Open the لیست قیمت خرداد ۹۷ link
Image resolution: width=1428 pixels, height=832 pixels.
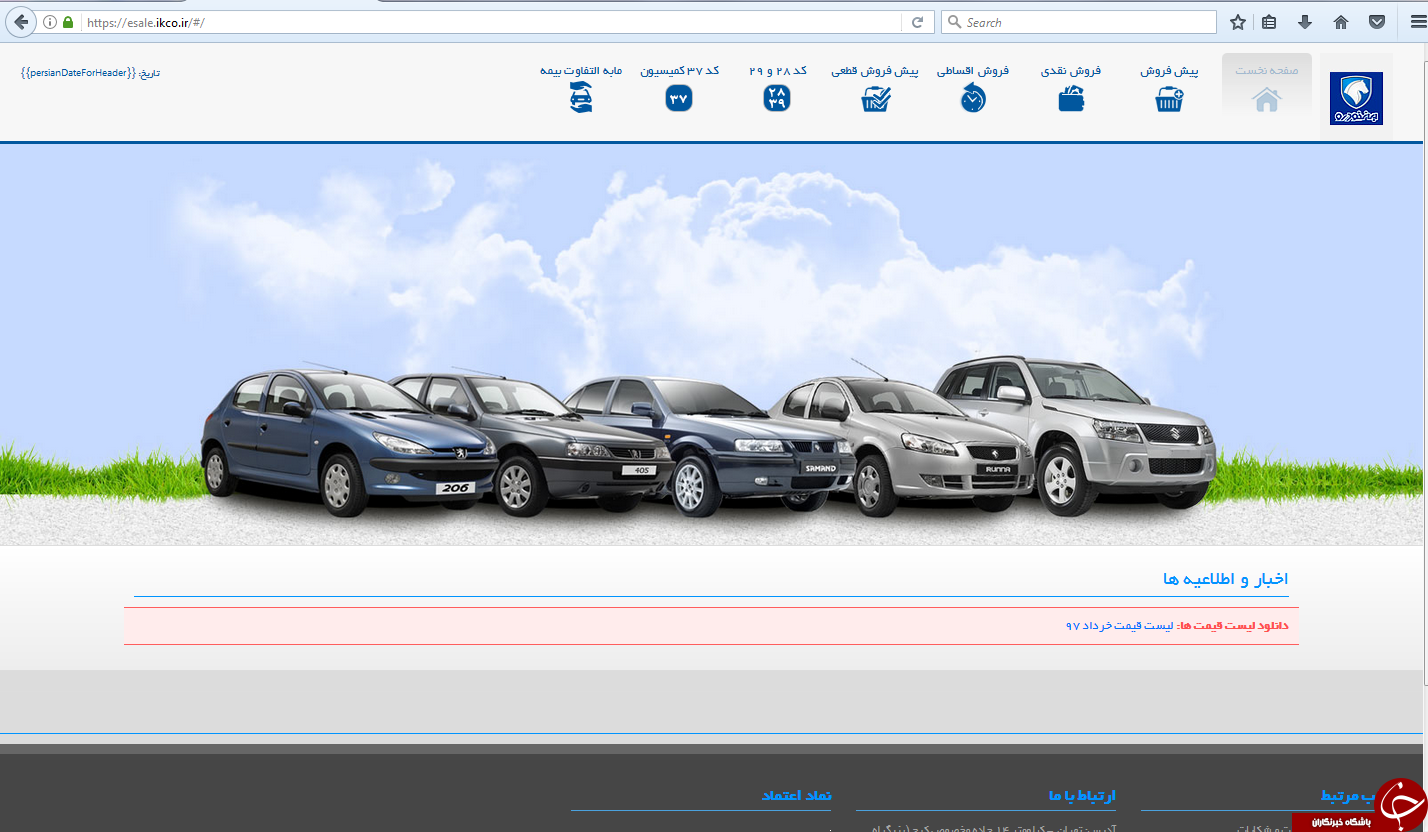(1119, 626)
